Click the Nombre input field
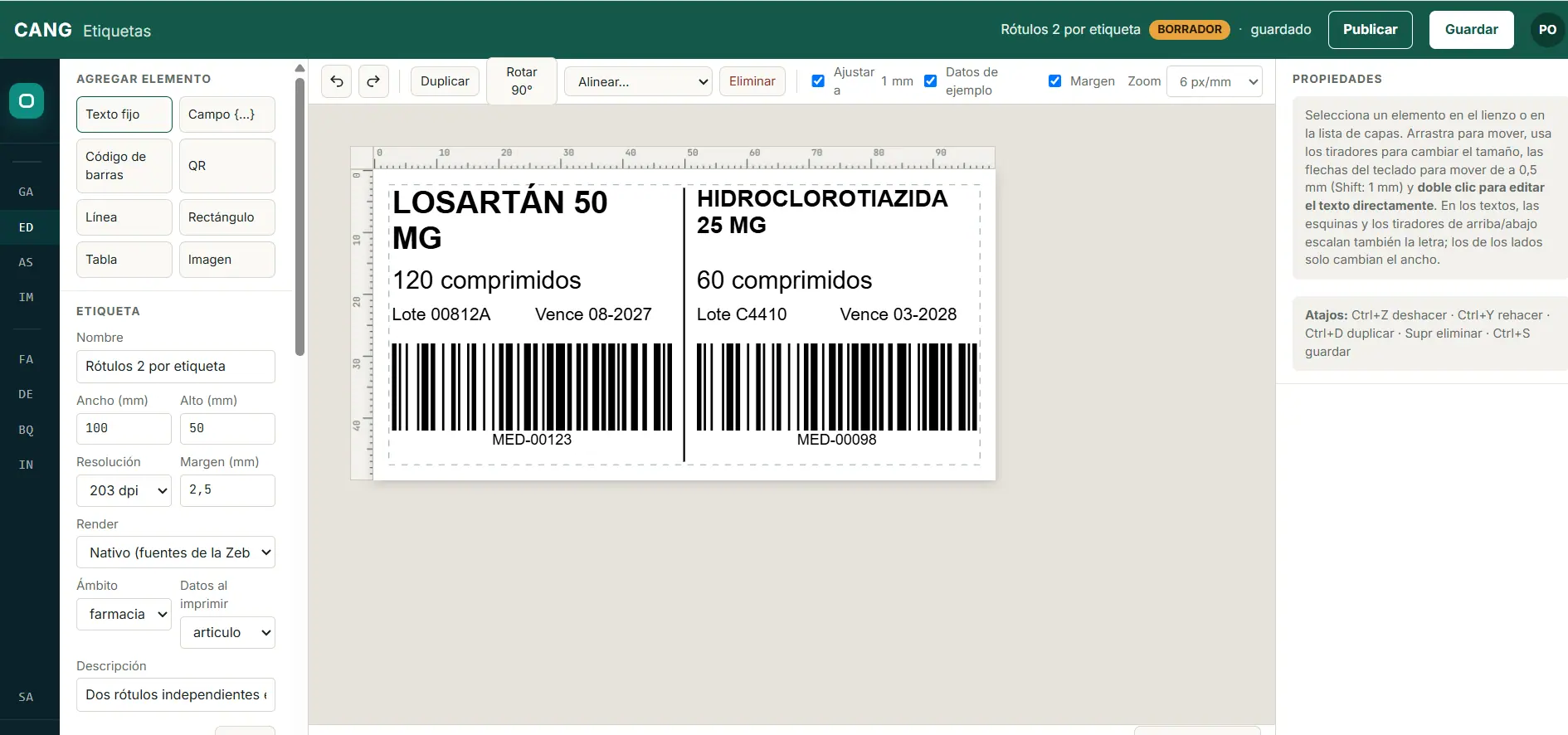The image size is (1568, 735). coord(176,367)
